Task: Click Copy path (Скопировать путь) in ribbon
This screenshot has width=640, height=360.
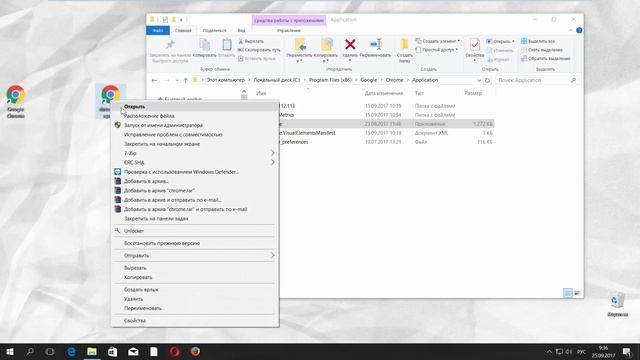Action: (x=259, y=50)
